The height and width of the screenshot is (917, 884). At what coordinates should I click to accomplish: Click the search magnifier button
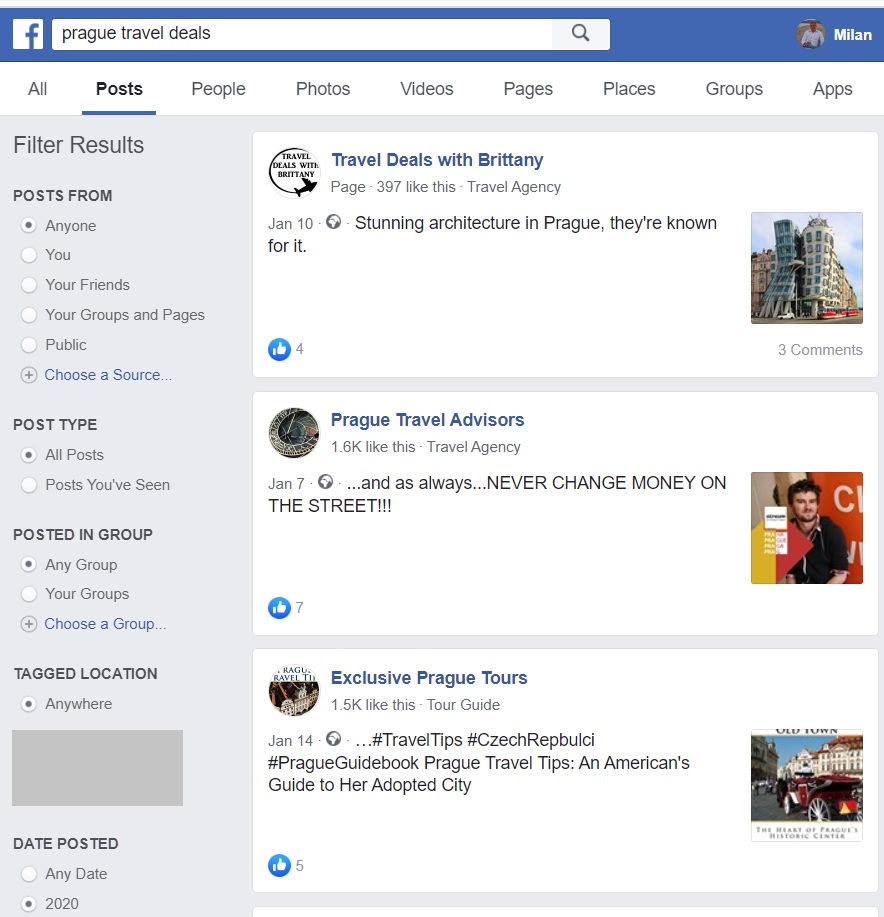(580, 33)
